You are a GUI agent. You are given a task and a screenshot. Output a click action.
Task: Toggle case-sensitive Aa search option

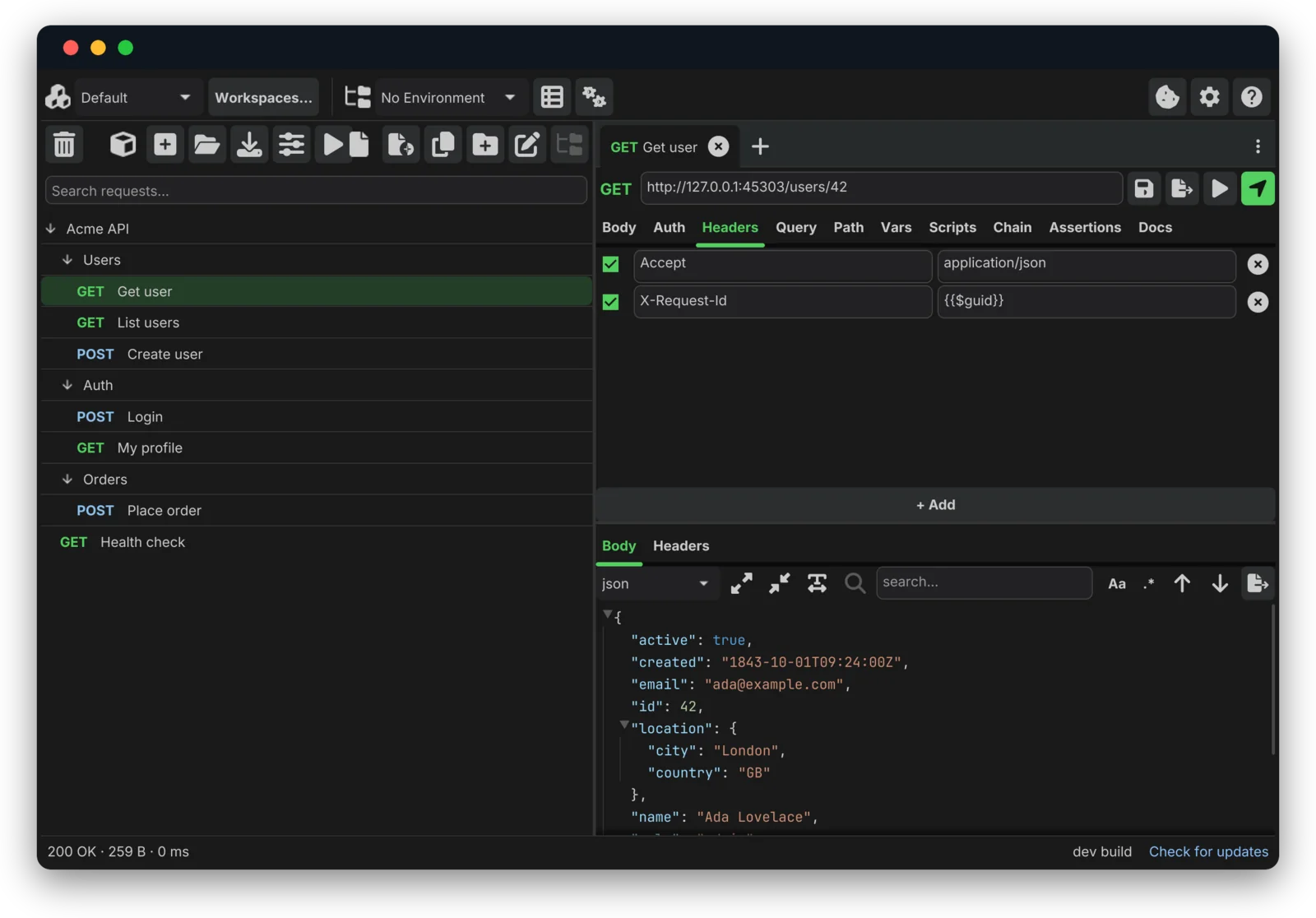(1116, 583)
